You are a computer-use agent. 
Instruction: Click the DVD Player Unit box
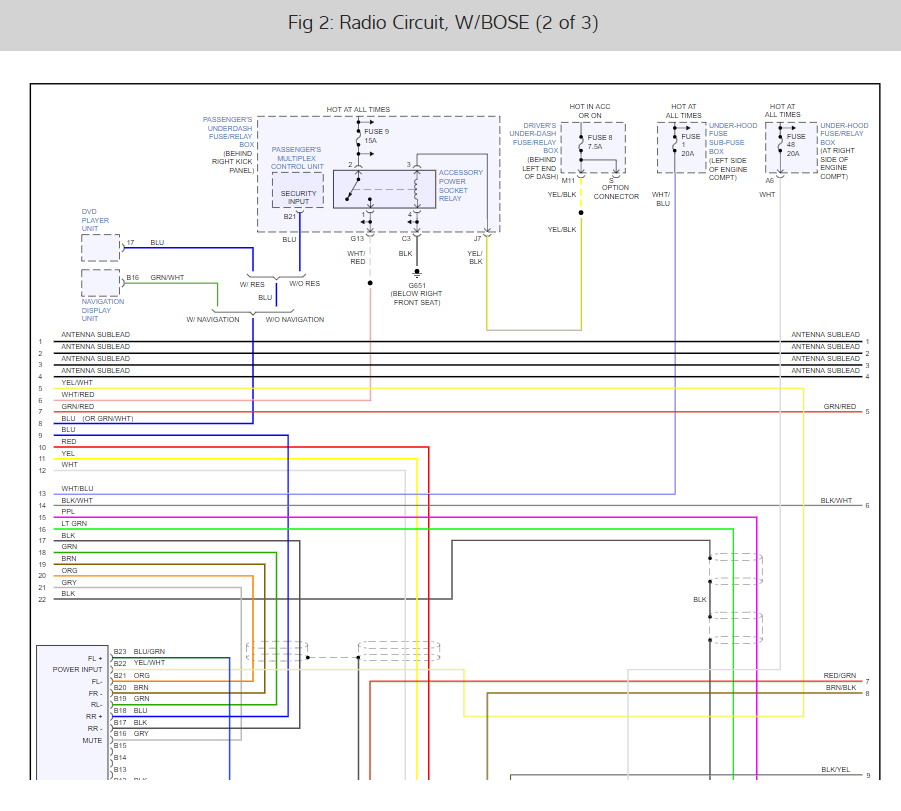point(100,247)
